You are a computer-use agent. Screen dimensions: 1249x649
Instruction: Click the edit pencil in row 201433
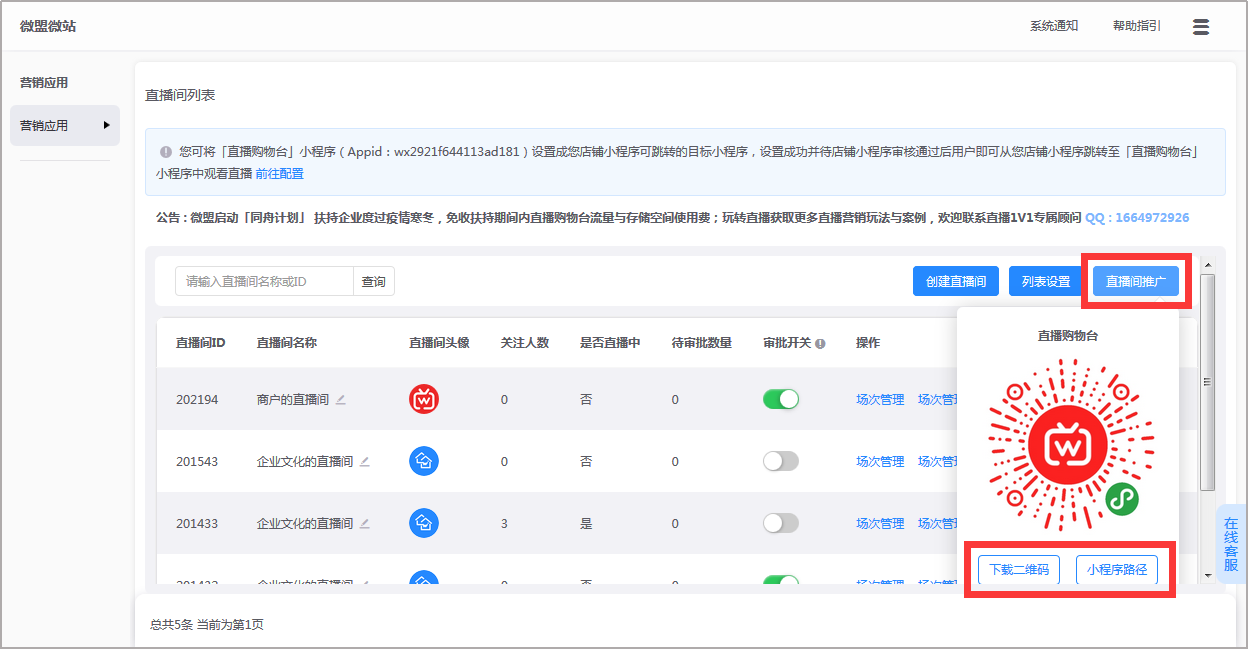click(x=365, y=524)
